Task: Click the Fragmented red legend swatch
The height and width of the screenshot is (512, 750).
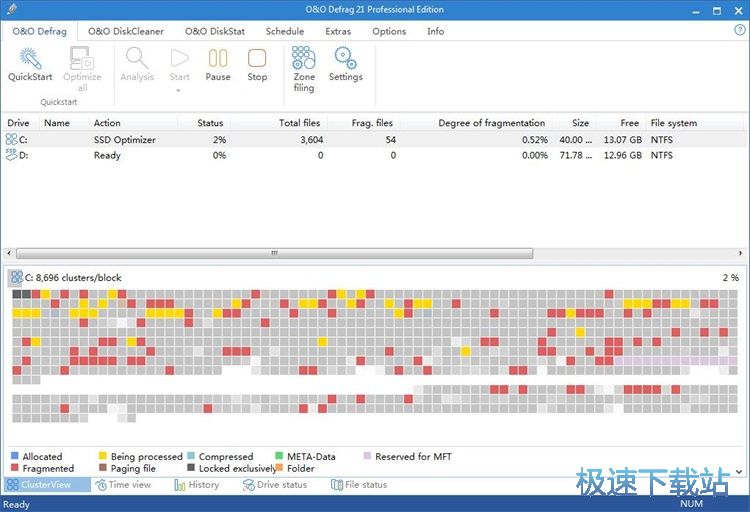Action: 14,467
